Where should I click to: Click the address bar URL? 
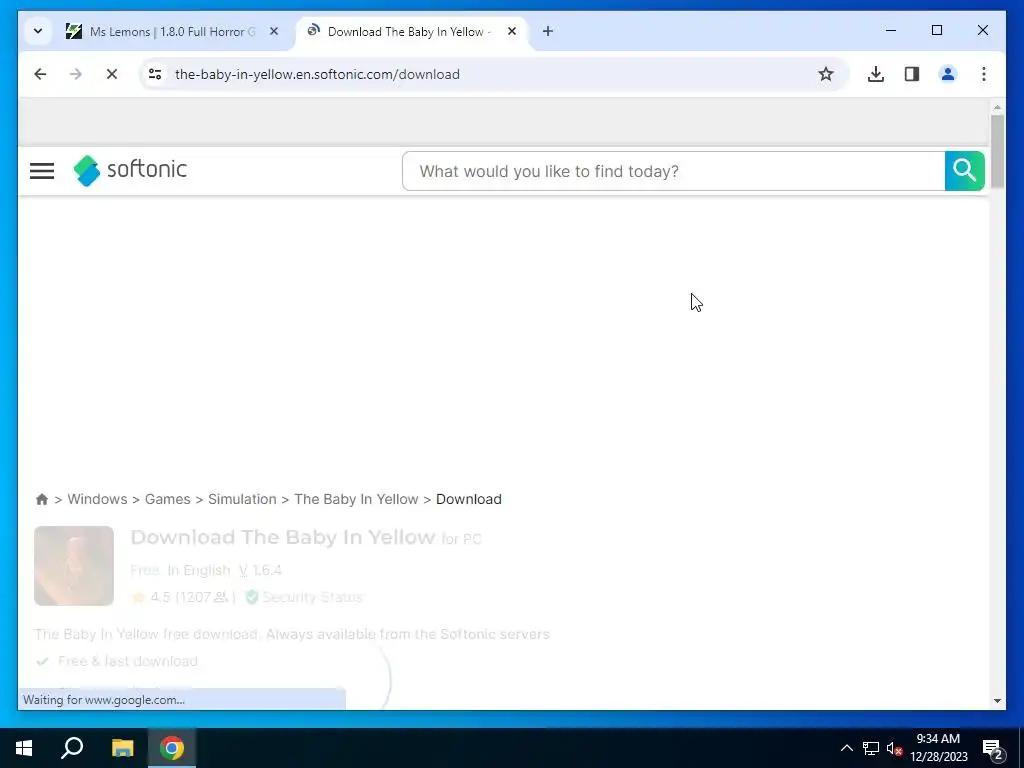[x=317, y=74]
